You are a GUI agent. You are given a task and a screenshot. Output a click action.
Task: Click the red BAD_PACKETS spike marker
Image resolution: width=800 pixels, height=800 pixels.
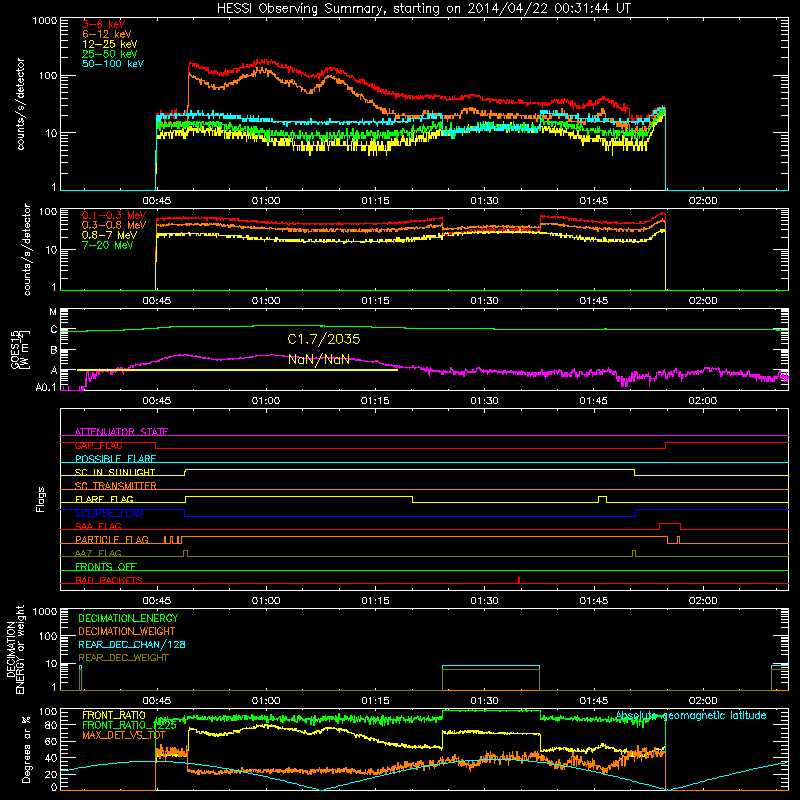tap(519, 580)
